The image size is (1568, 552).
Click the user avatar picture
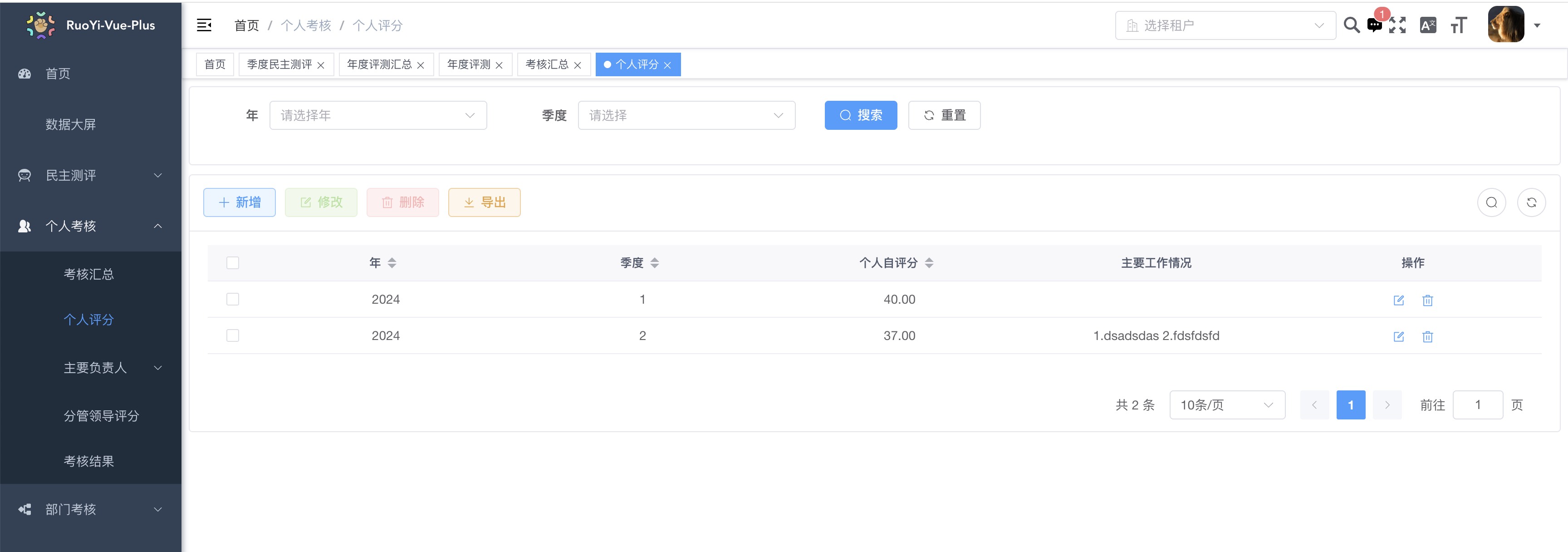point(1506,25)
